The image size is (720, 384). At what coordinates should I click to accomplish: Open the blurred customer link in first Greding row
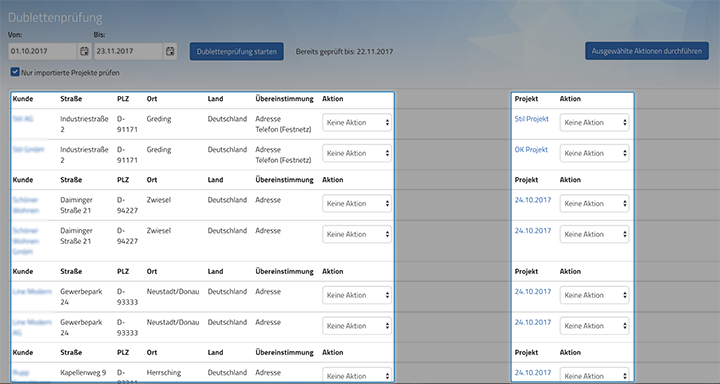[23, 119]
